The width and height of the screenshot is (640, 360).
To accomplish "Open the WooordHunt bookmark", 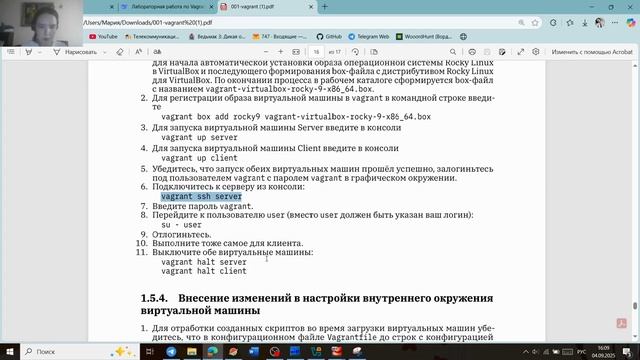I will pyautogui.click(x=424, y=37).
